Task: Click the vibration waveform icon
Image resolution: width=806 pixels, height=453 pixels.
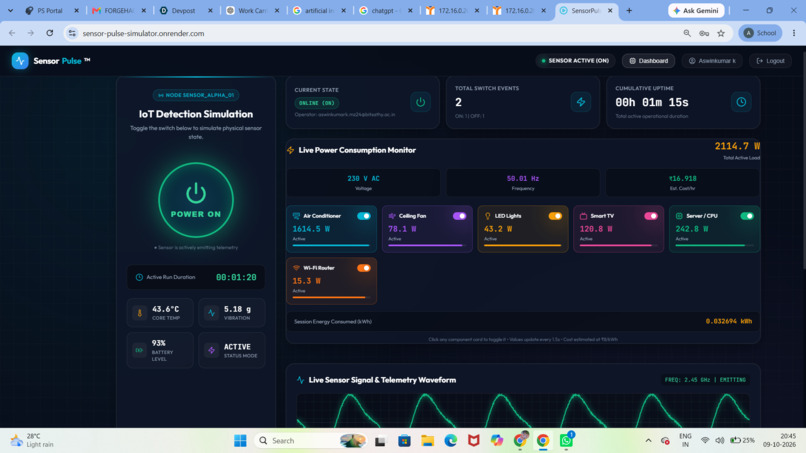Action: coord(211,313)
